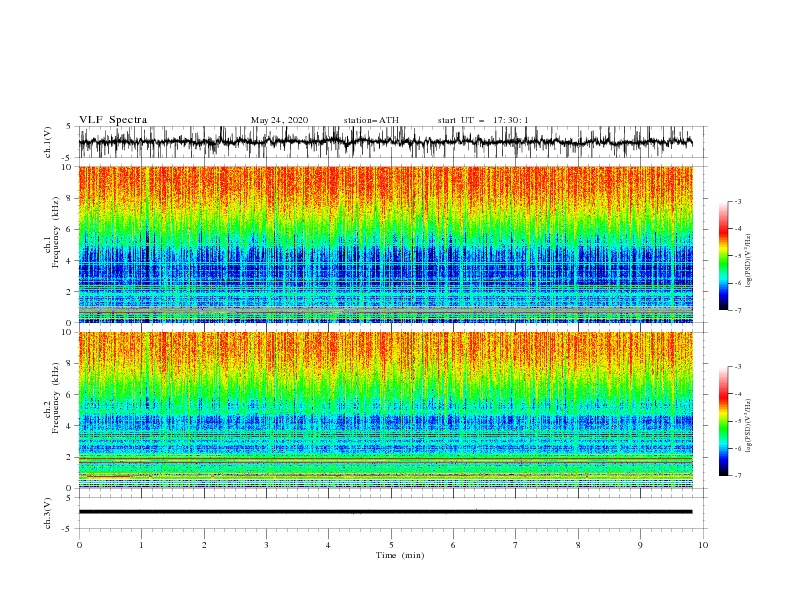792x612 pixels.
Task: Click time axis tick label "6"
Action: click(453, 545)
